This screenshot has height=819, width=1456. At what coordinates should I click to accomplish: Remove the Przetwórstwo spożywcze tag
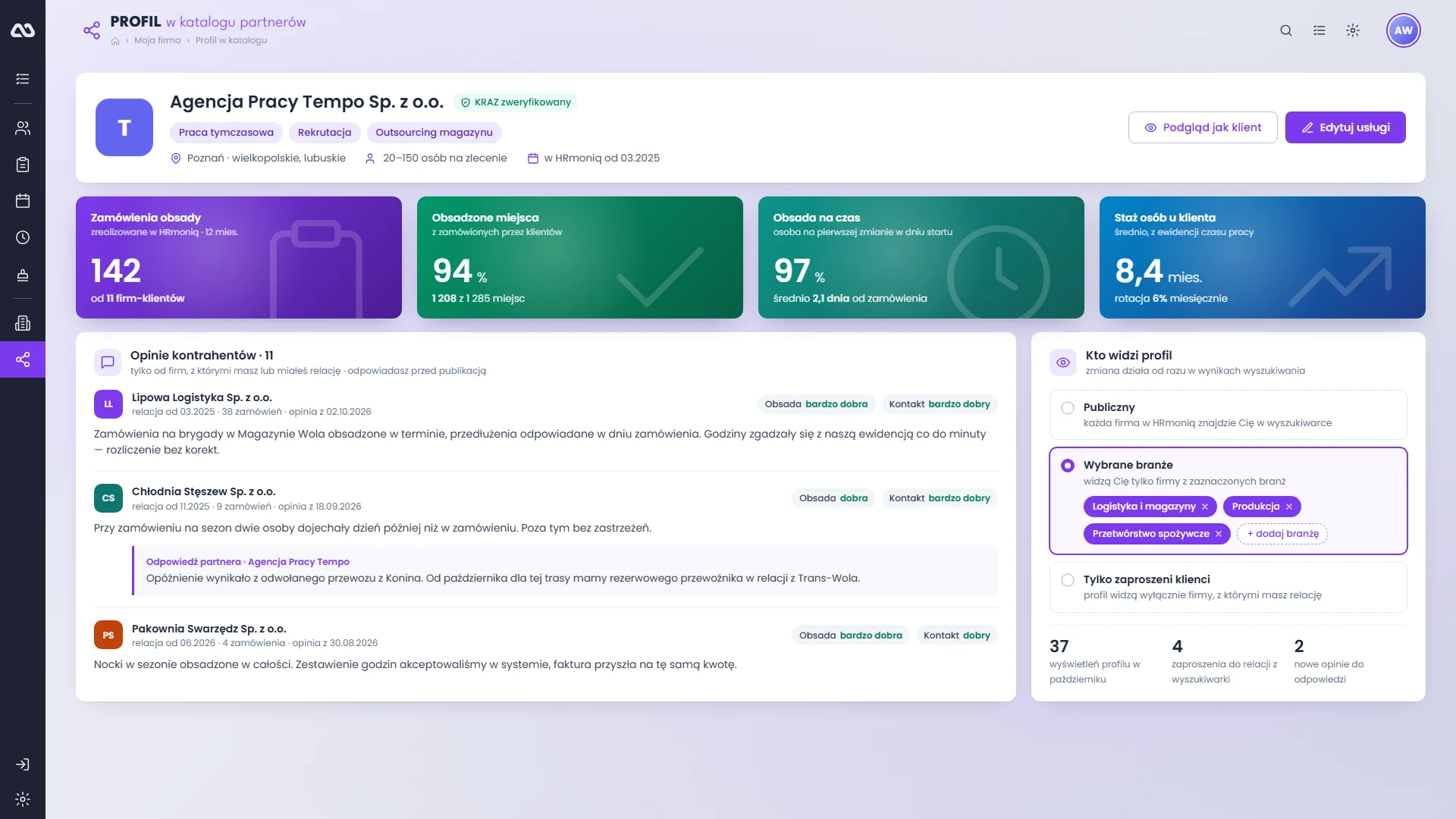click(x=1219, y=534)
